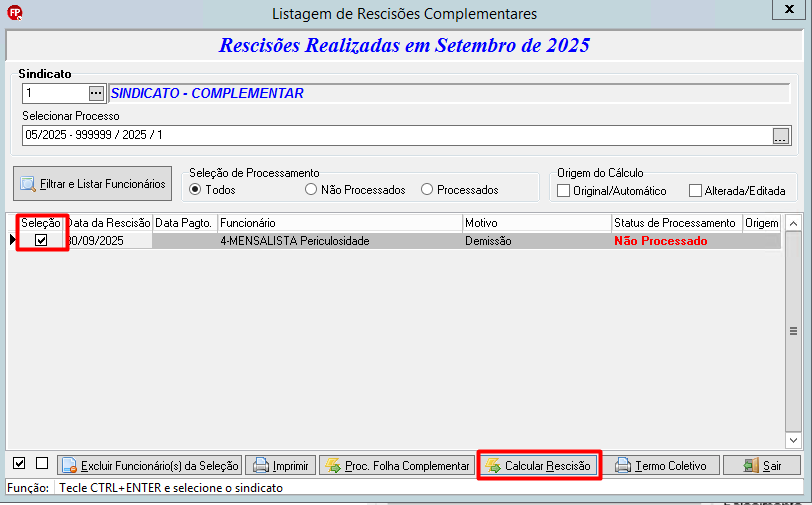Open the Sindicato lookup ellipsis button
This screenshot has width=812, height=505.
pyautogui.click(x=96, y=93)
